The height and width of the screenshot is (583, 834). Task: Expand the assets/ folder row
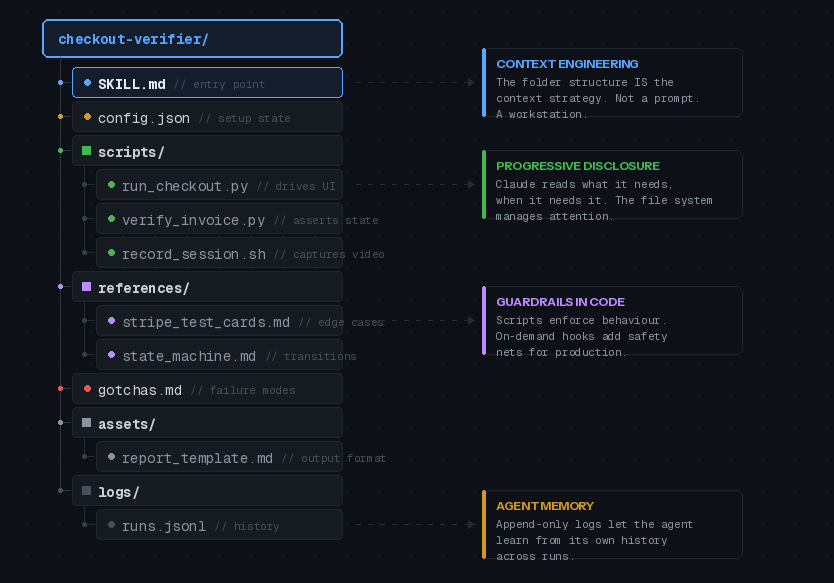[x=126, y=424]
